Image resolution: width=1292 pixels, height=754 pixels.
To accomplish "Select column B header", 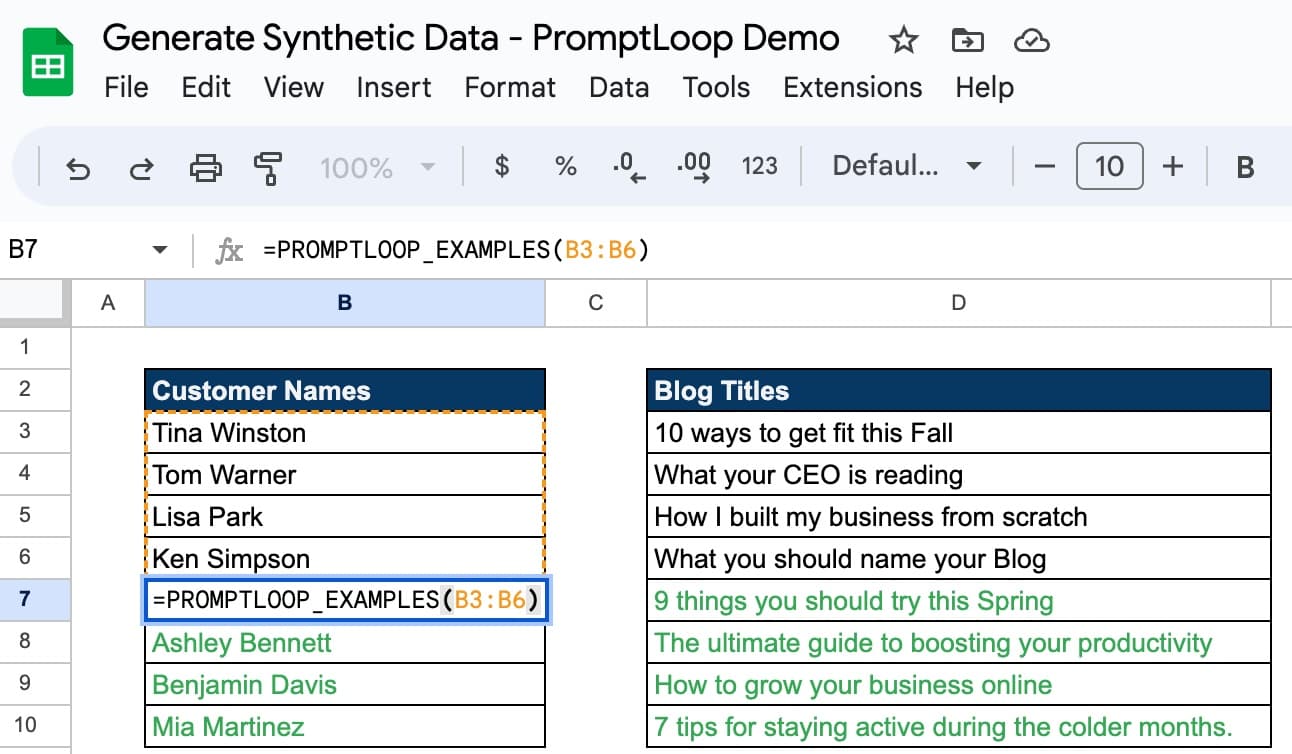I will 345,303.
